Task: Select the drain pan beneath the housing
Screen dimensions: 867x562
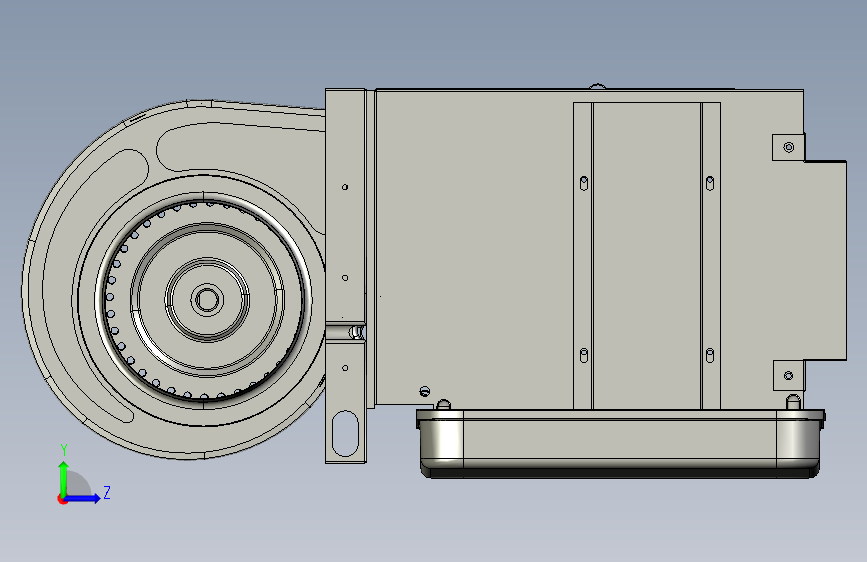Action: point(620,444)
